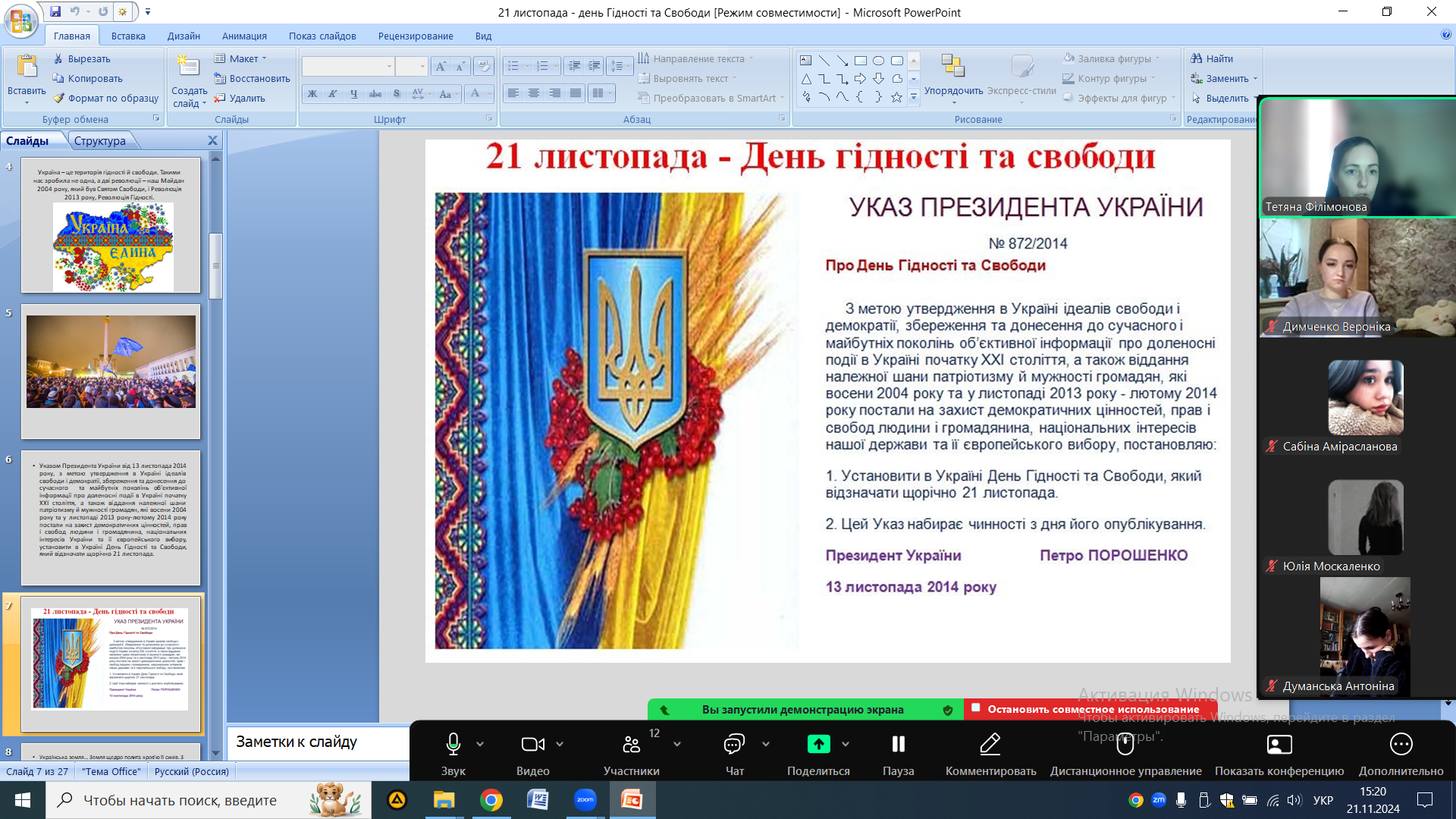1456x819 pixels.
Task: Switch to the Структура pane tab
Action: [x=99, y=141]
